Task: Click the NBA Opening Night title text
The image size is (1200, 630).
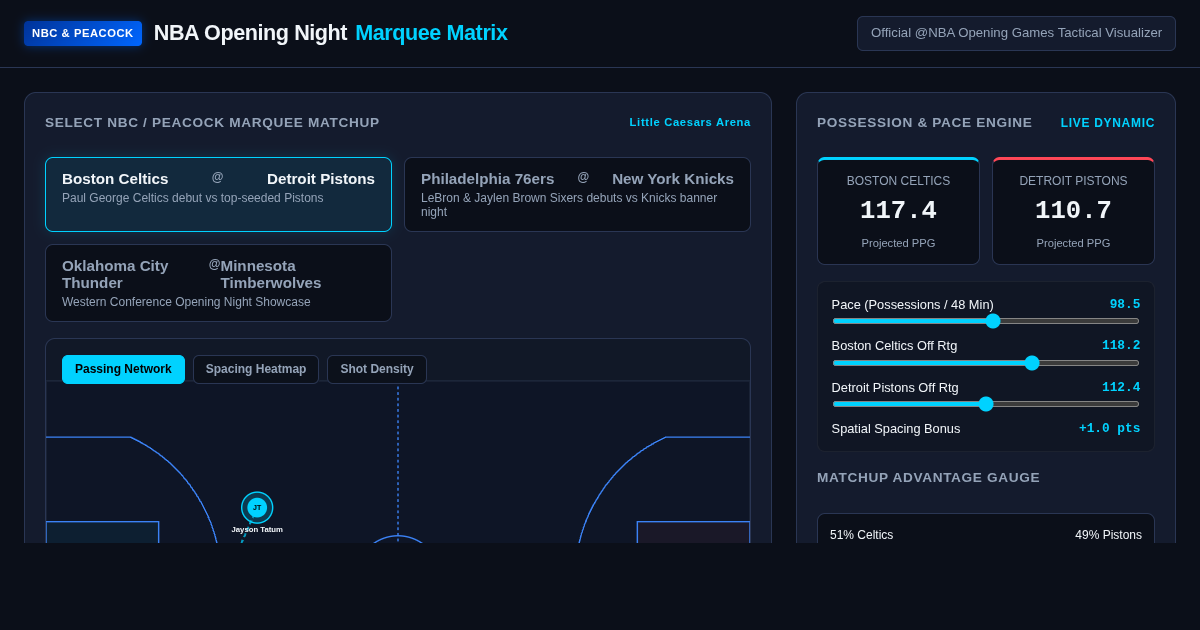Action: pos(250,33)
